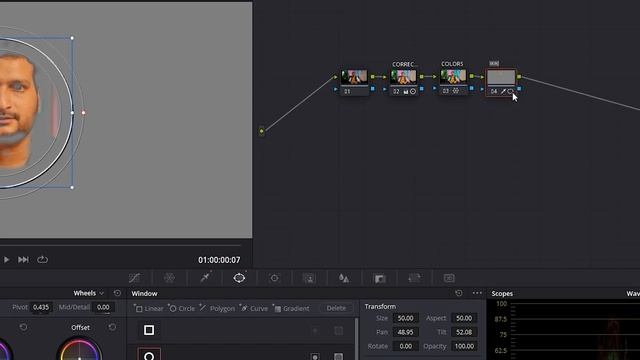Add a Linear window
Screen dimensions: 640x360
click(149, 308)
